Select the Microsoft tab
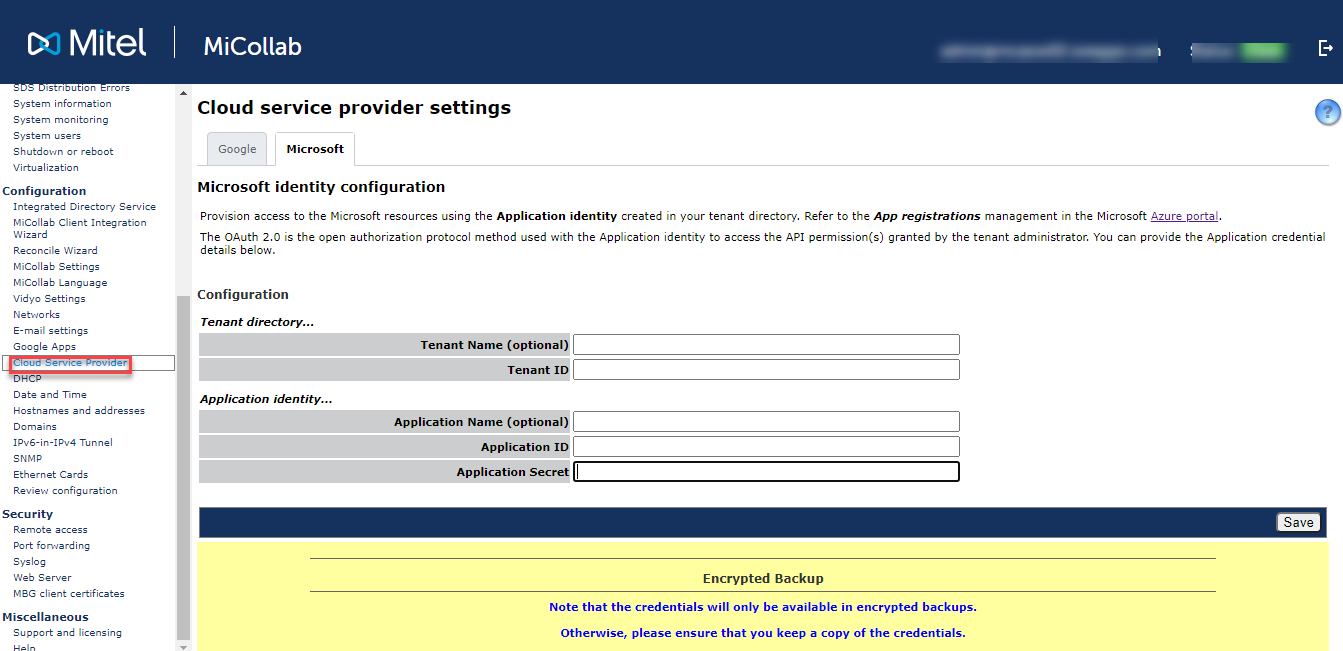 [314, 148]
